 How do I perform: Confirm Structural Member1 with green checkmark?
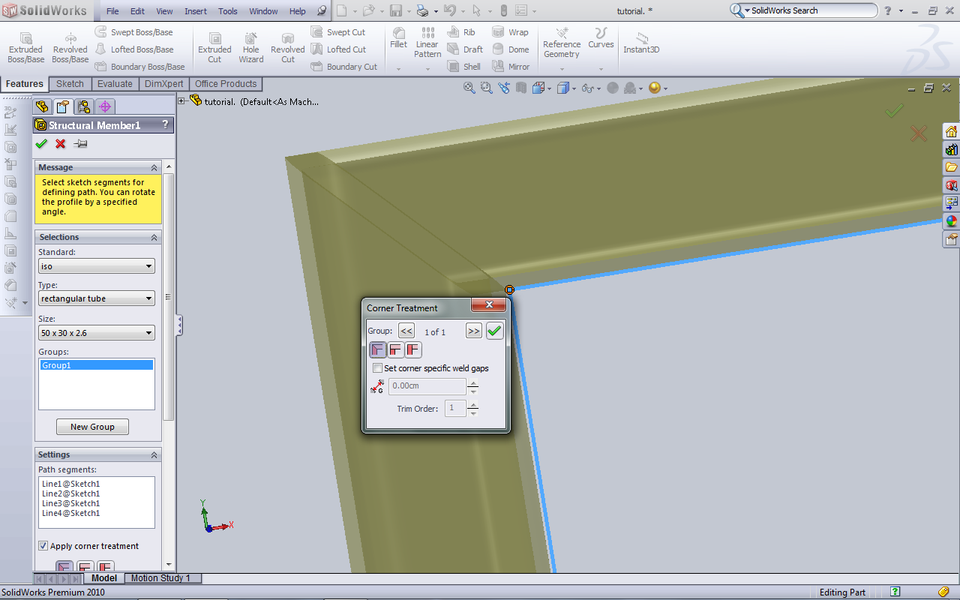[41, 143]
